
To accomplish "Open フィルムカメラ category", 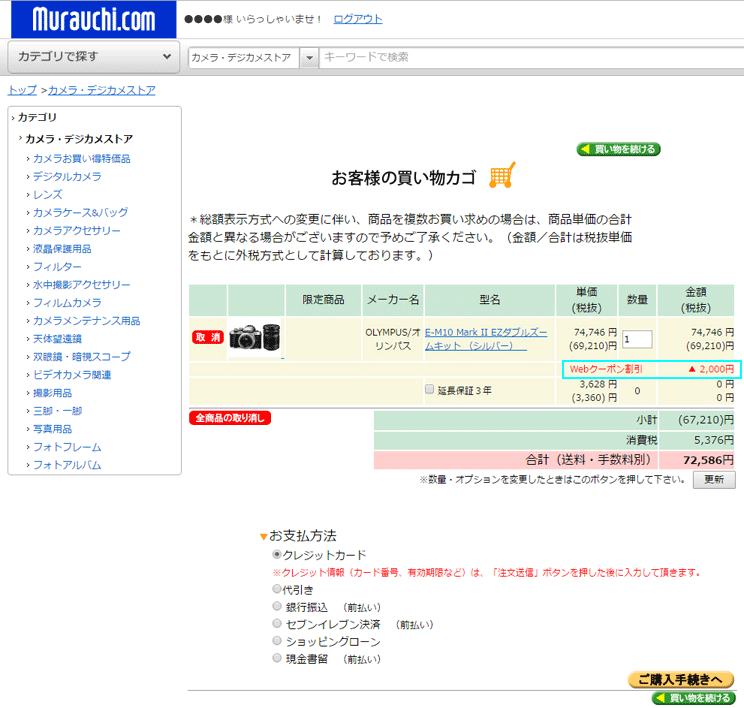I will [x=67, y=303].
